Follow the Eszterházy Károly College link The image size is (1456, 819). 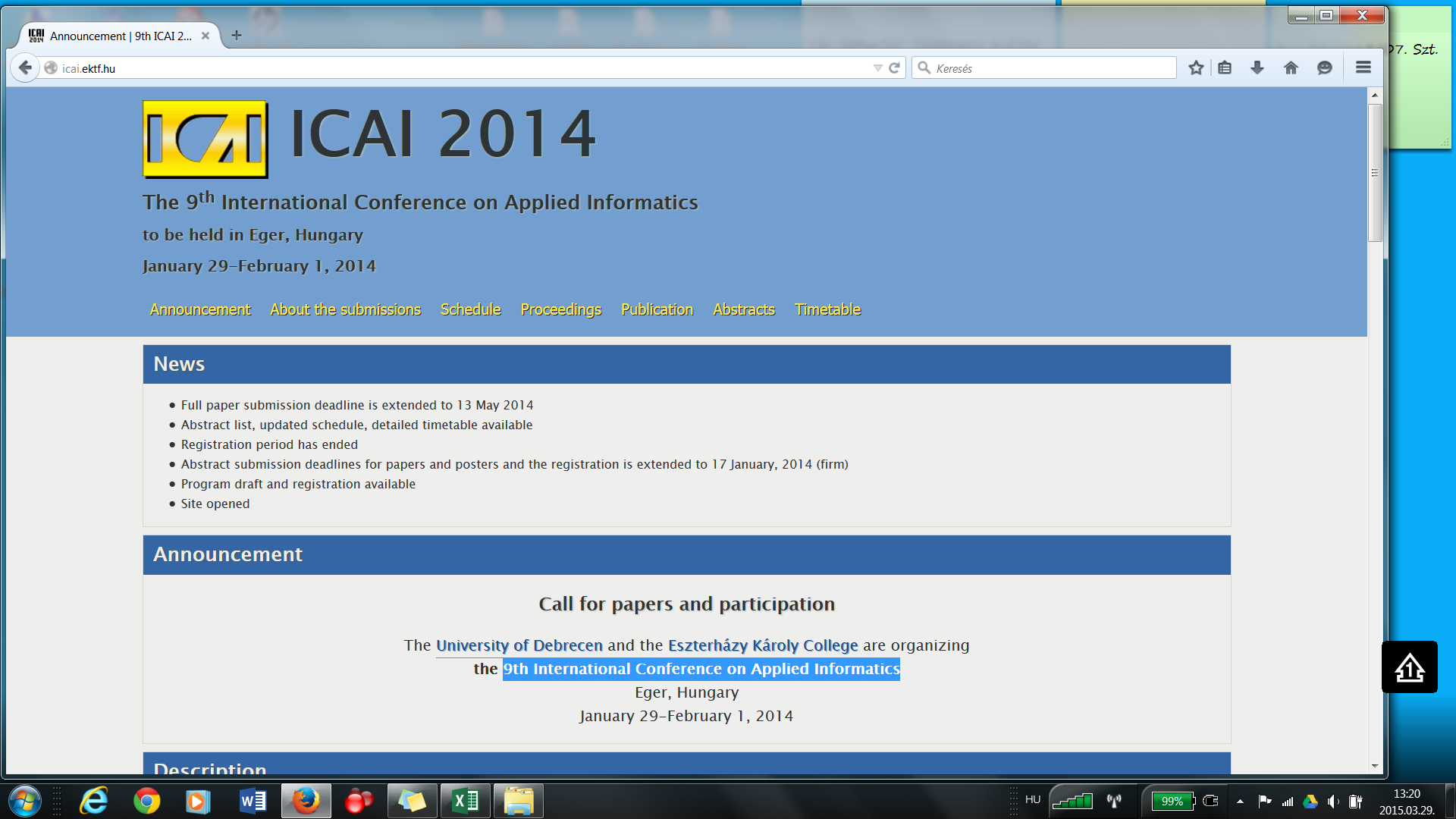pyautogui.click(x=762, y=645)
